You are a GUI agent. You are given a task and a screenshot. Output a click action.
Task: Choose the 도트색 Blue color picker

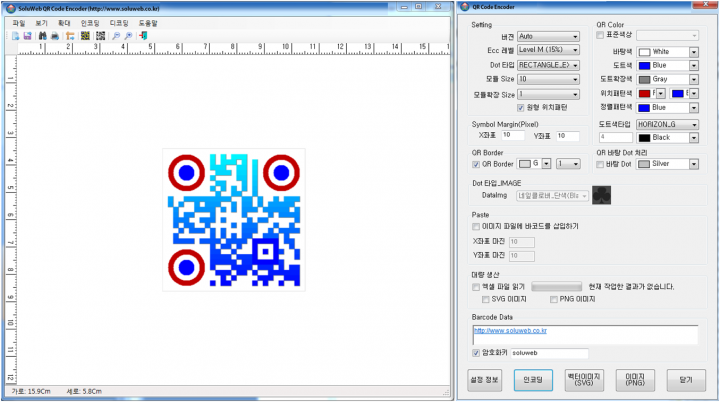[x=668, y=66]
